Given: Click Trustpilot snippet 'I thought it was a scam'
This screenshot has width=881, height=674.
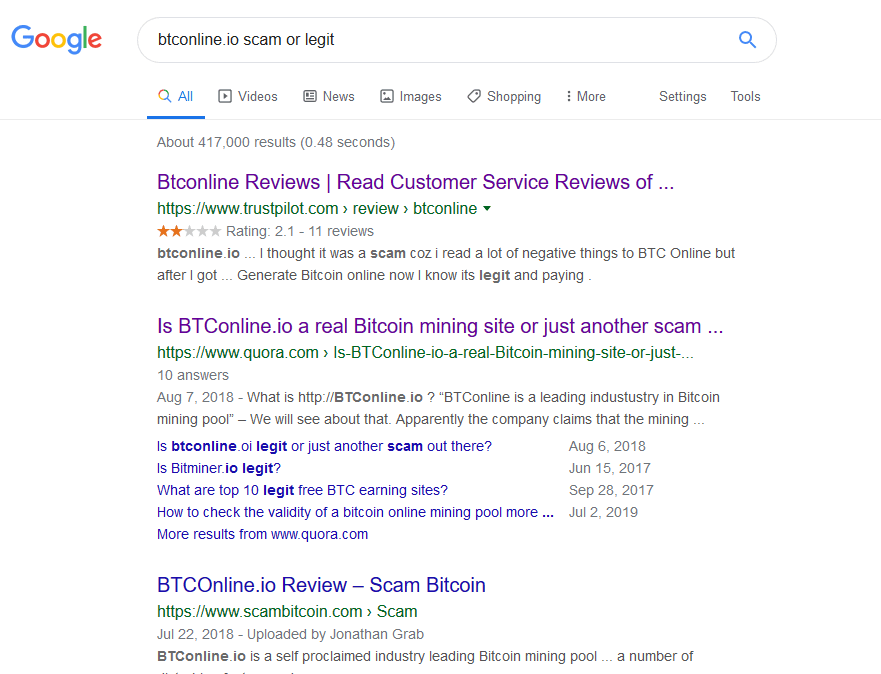Looking at the screenshot, I should pos(333,253).
